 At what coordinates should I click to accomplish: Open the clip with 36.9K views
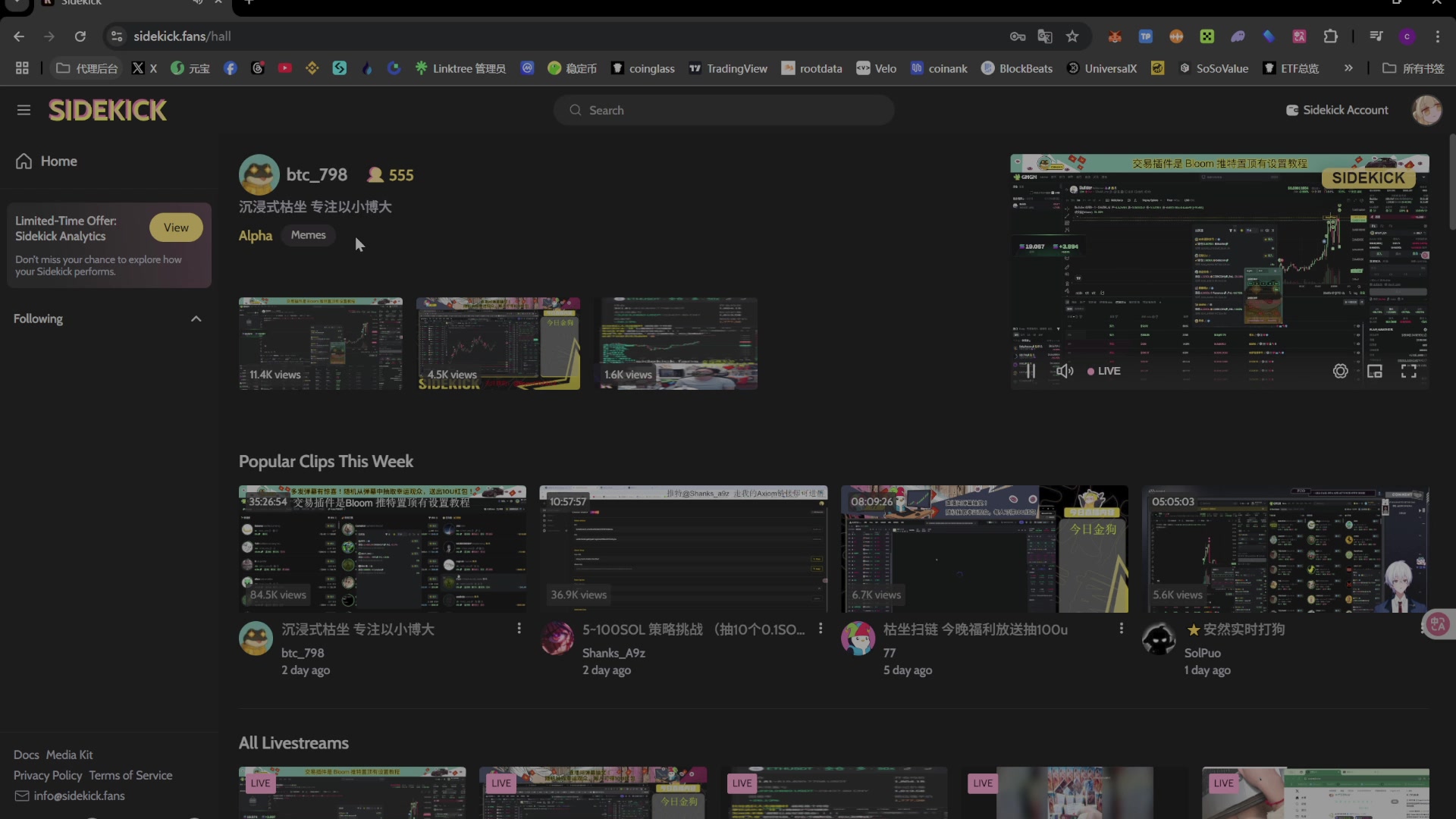[x=683, y=549]
